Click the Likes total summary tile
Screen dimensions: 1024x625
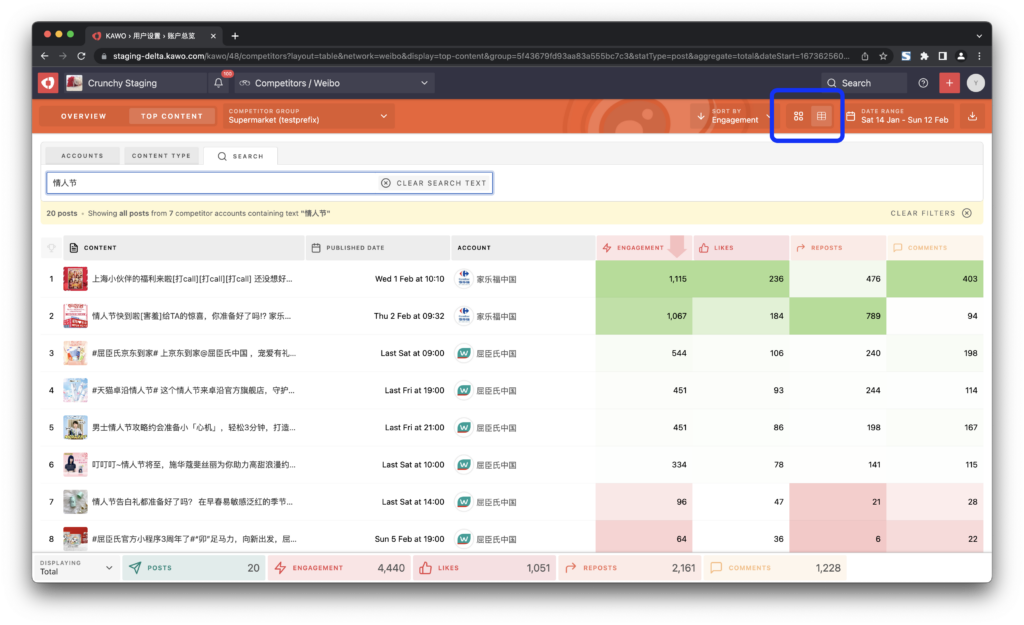click(x=485, y=568)
